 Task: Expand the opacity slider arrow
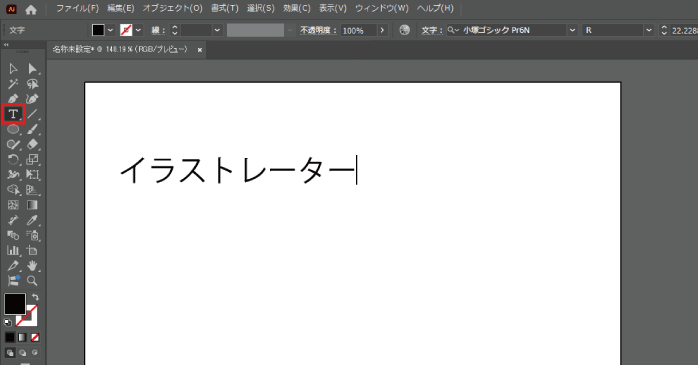coord(382,30)
